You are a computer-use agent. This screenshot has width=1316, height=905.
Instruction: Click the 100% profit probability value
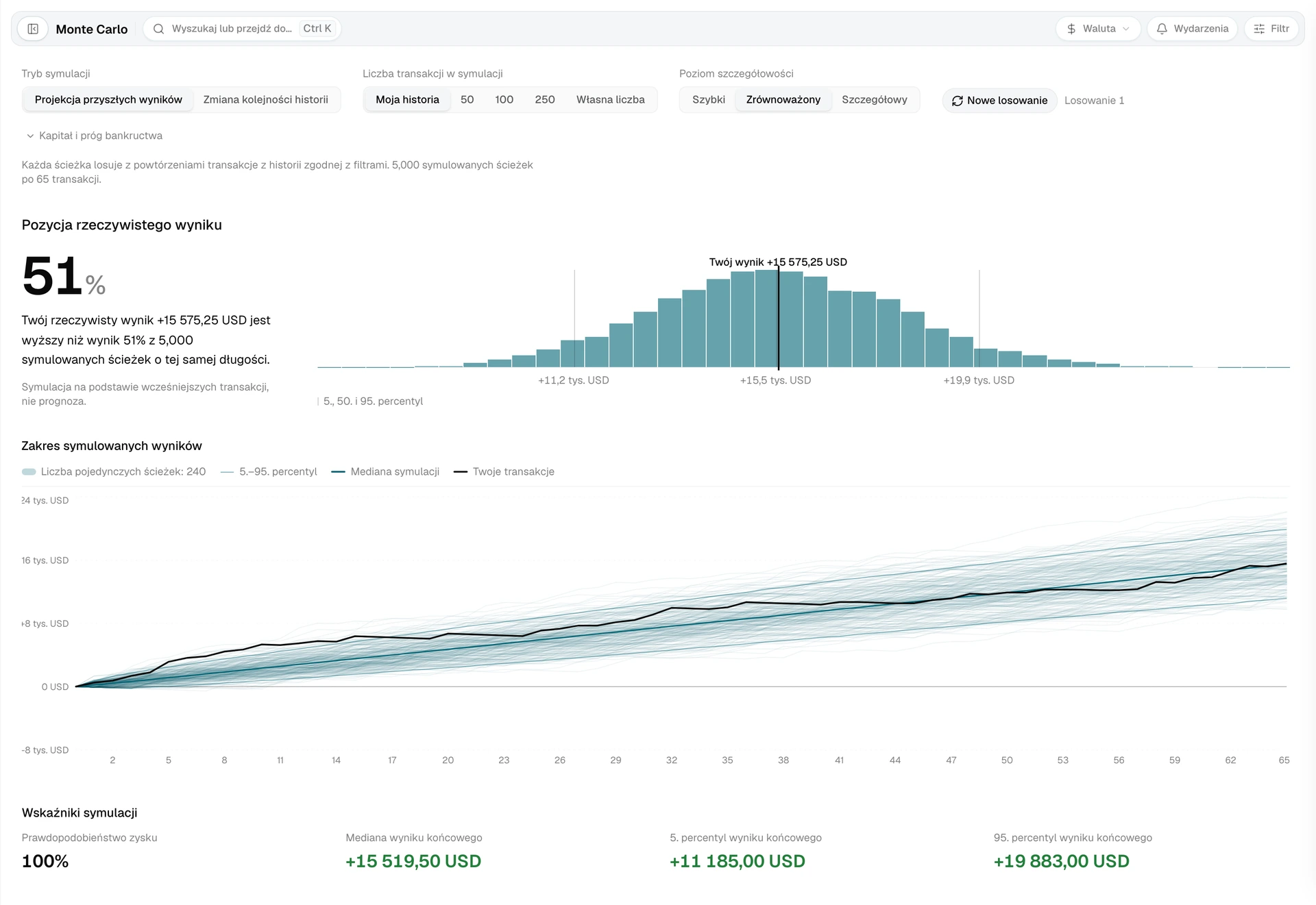pyautogui.click(x=45, y=861)
